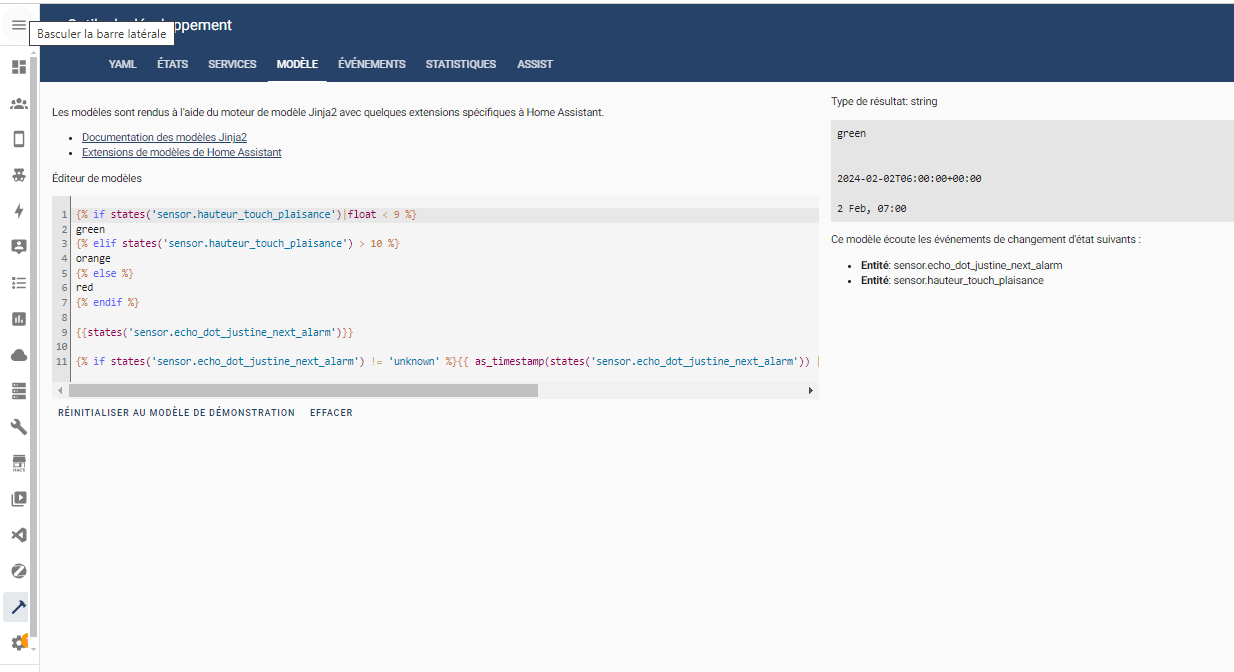Select the hammer developer tools icon
Viewport: 1234px width, 672px height.
(x=18, y=607)
